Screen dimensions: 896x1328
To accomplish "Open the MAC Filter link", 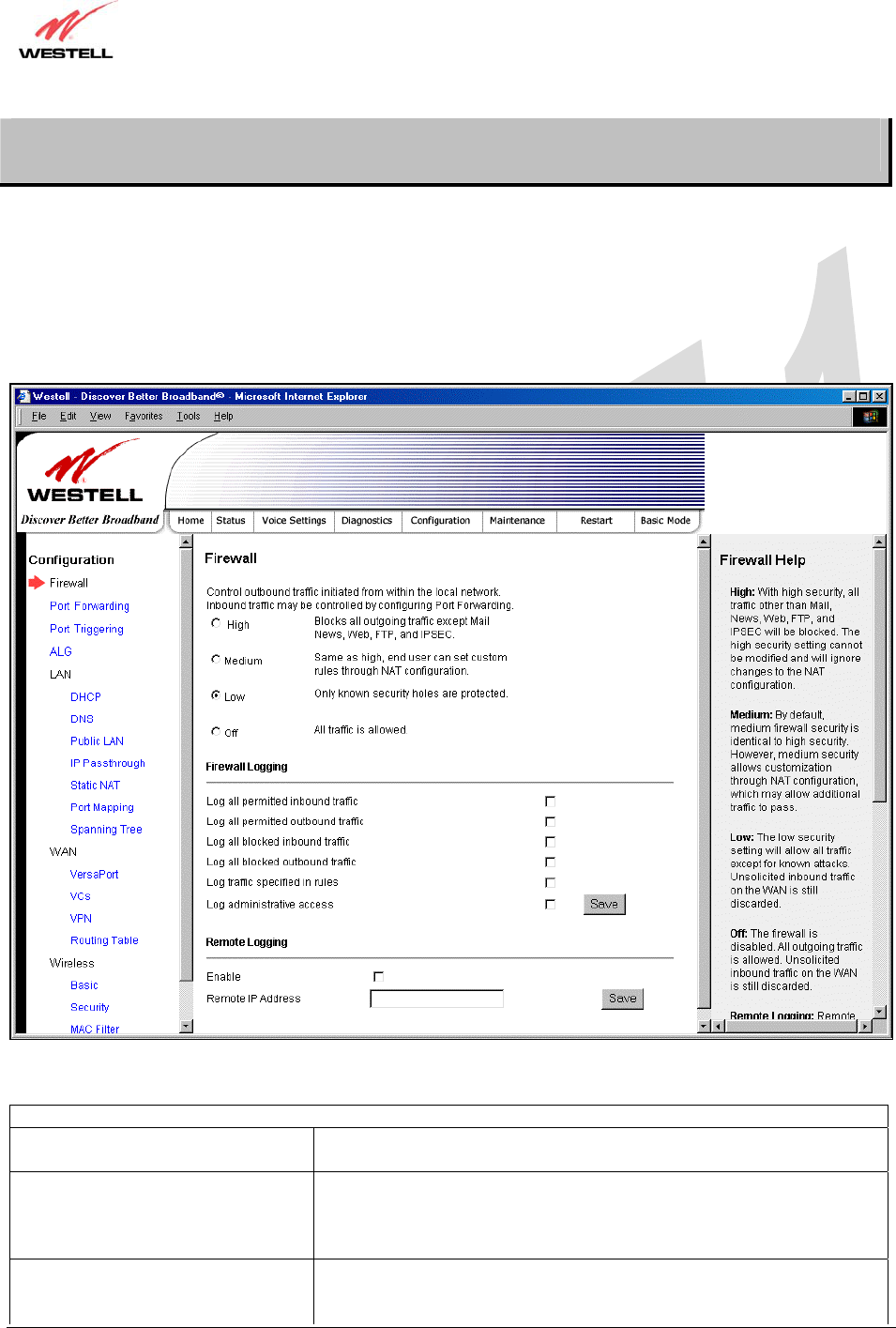I will point(95,1029).
